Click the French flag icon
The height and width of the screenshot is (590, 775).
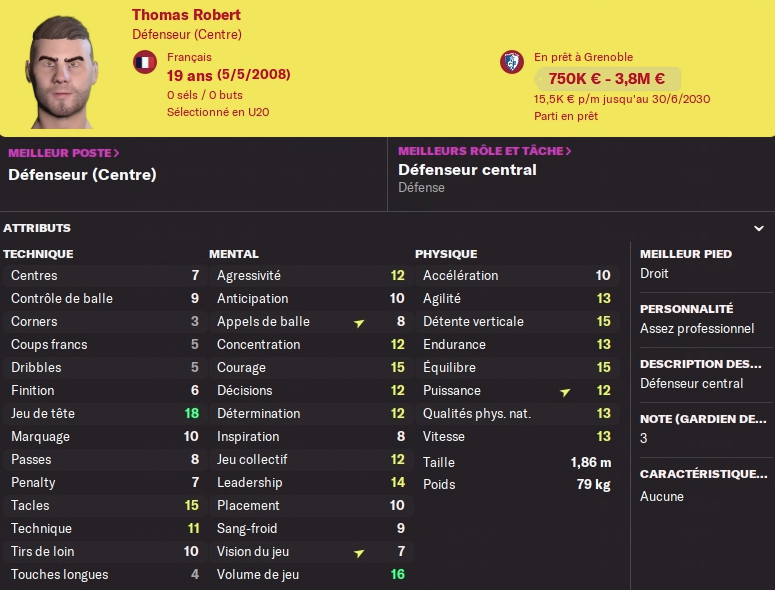coord(145,62)
